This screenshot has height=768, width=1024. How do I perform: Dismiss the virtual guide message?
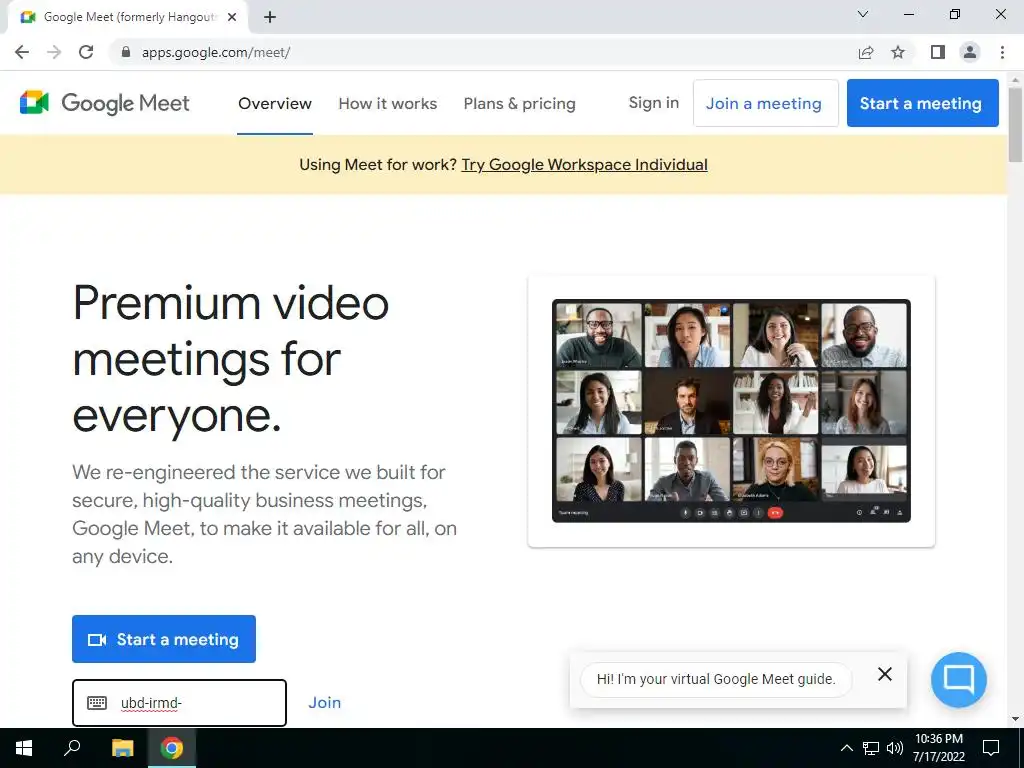tap(885, 674)
